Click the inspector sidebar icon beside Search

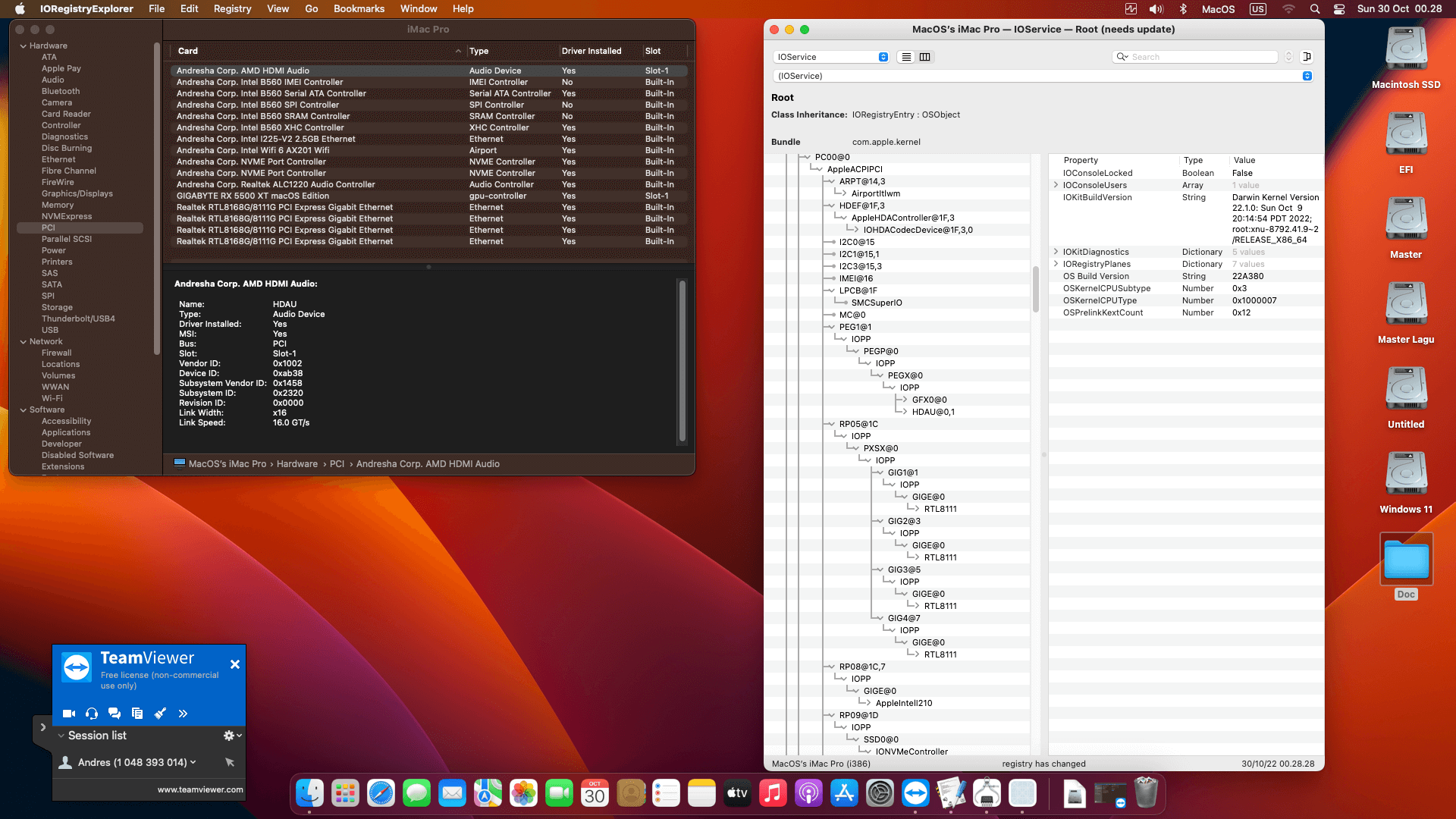click(x=1307, y=57)
